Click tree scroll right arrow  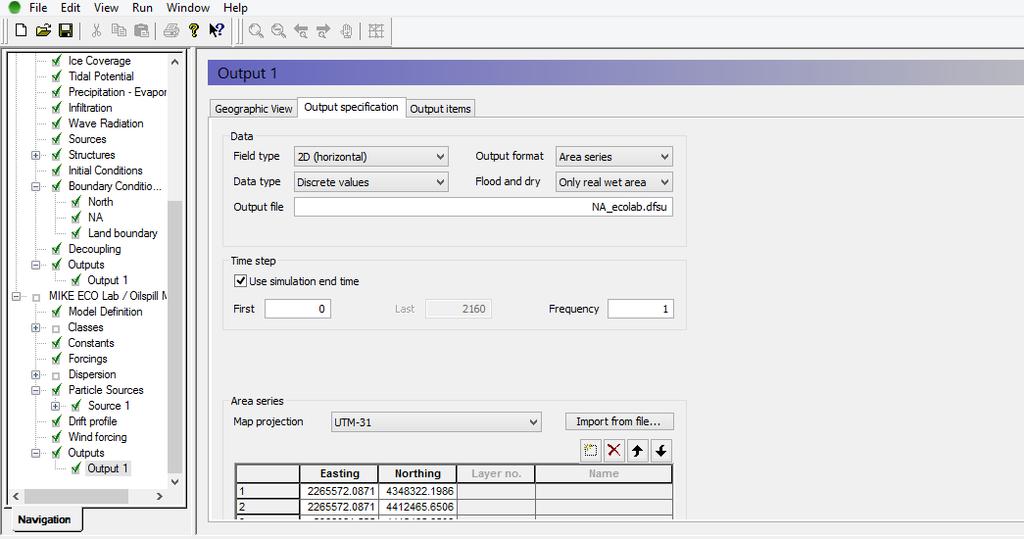click(159, 497)
